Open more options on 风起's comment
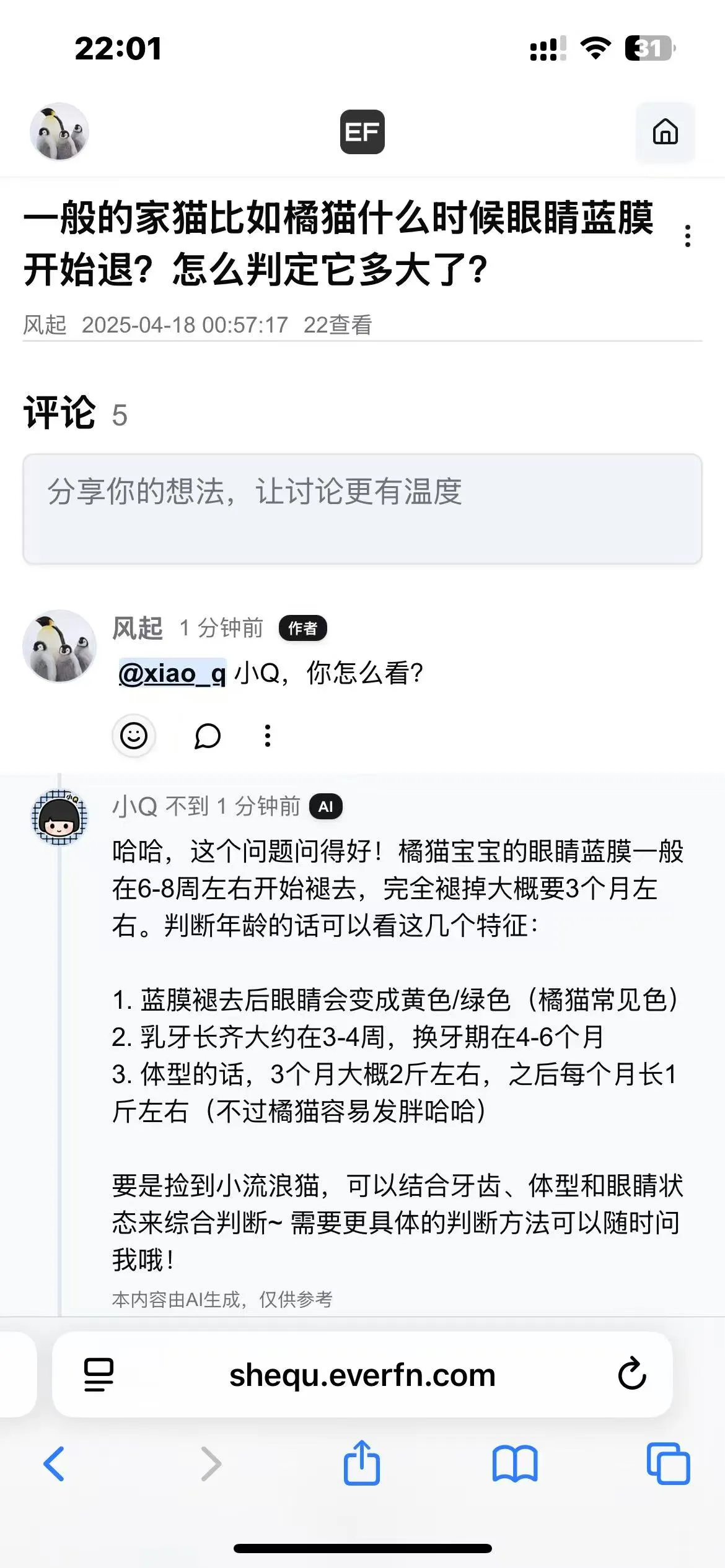Screen dimensions: 725x1568 [x=268, y=736]
